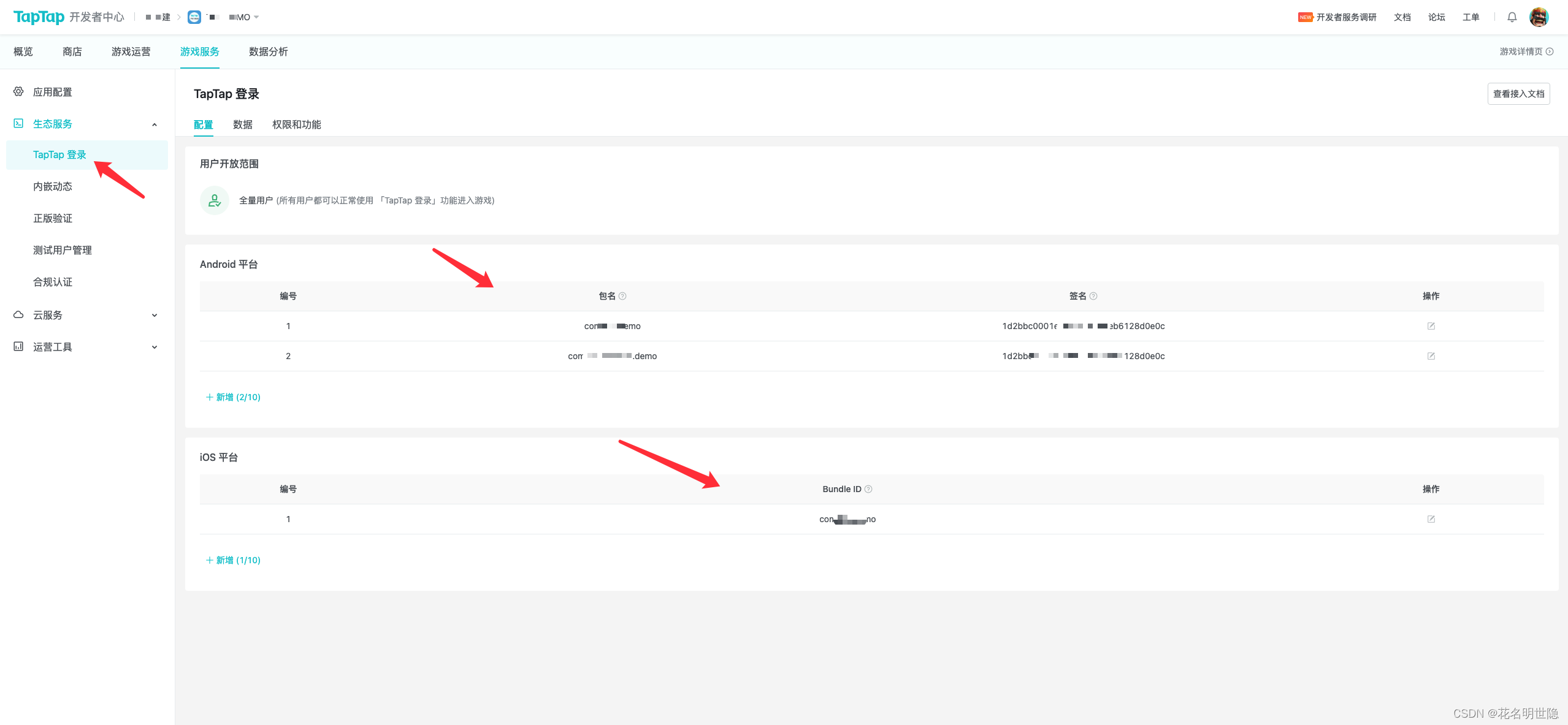Open 游戏详情页 link

(x=1522, y=51)
